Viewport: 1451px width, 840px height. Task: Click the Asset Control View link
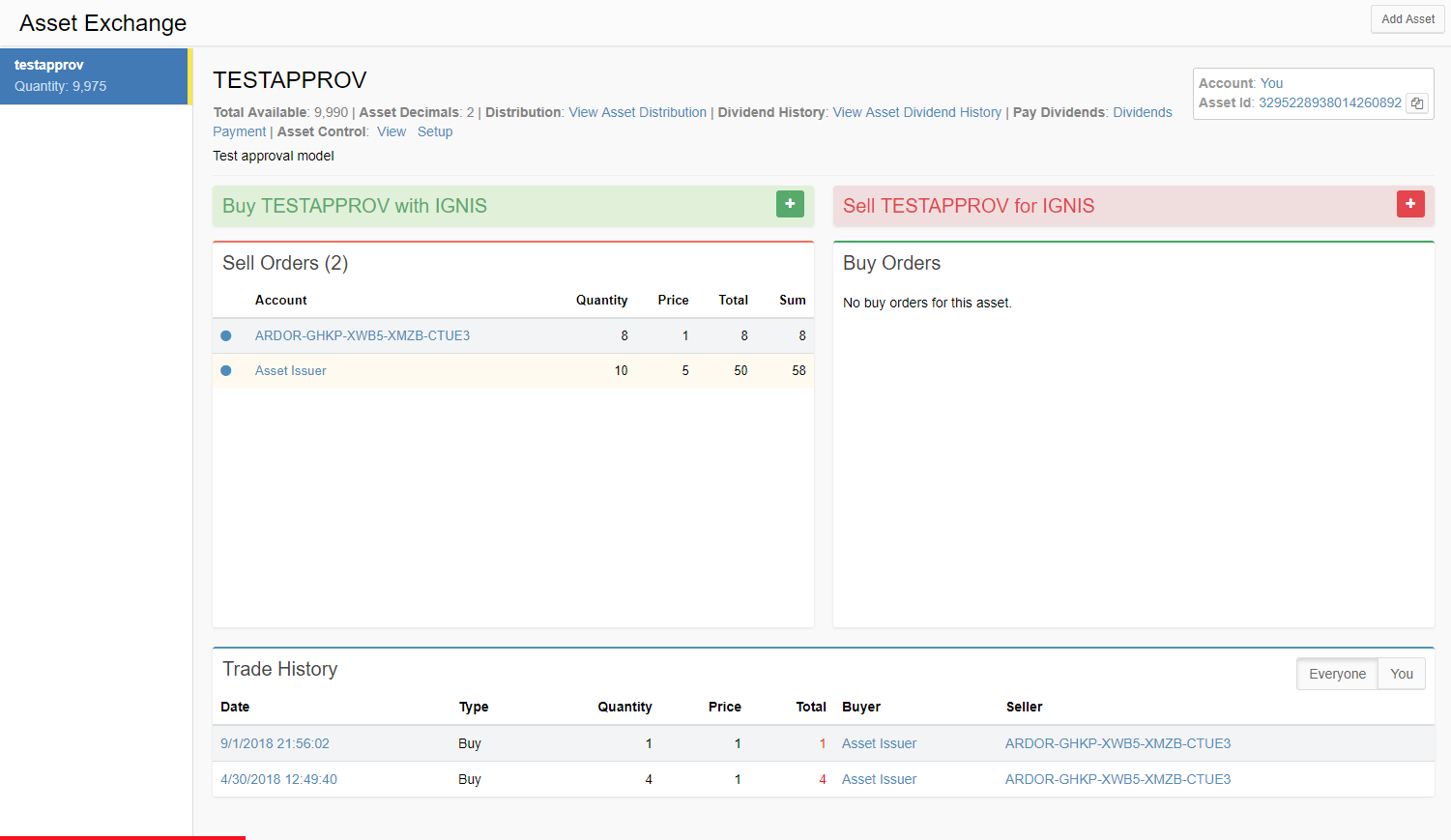click(x=392, y=131)
